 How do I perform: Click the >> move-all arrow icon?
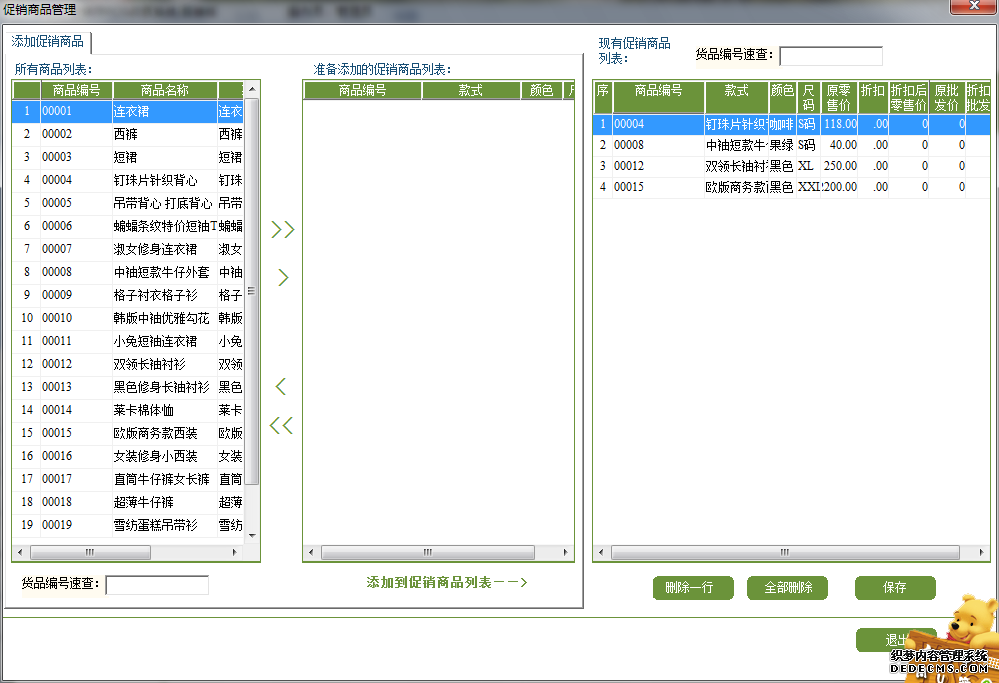pos(282,229)
